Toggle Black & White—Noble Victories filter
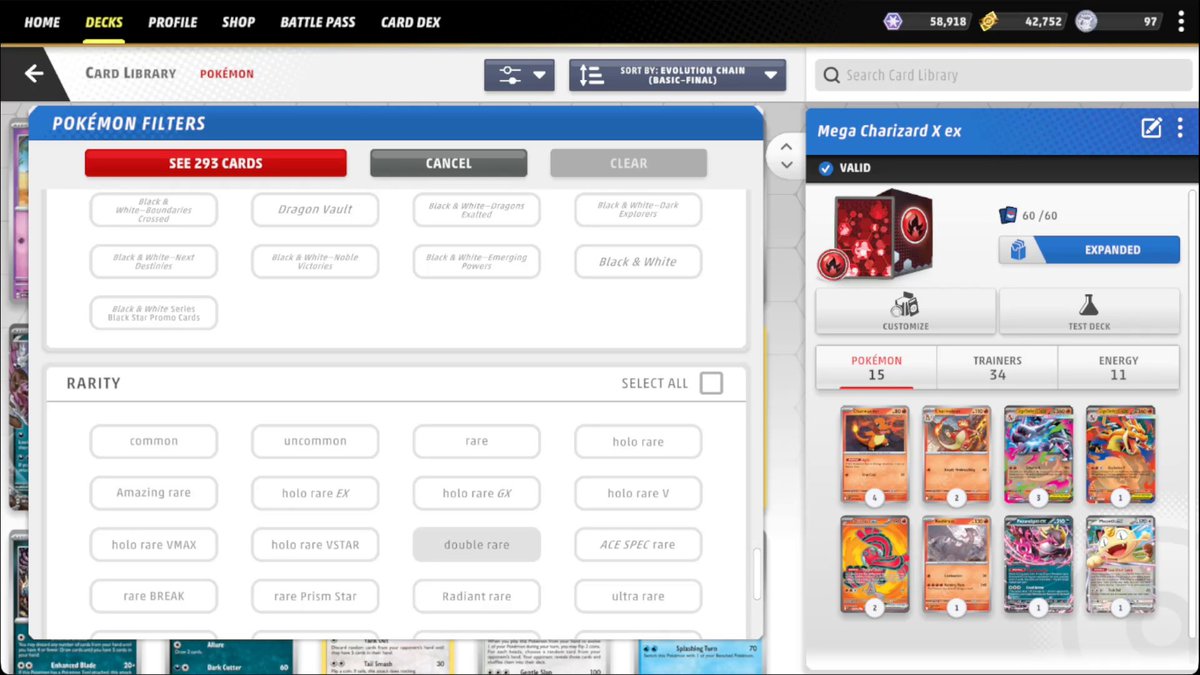Screen dimensions: 1200x675 (315, 262)
